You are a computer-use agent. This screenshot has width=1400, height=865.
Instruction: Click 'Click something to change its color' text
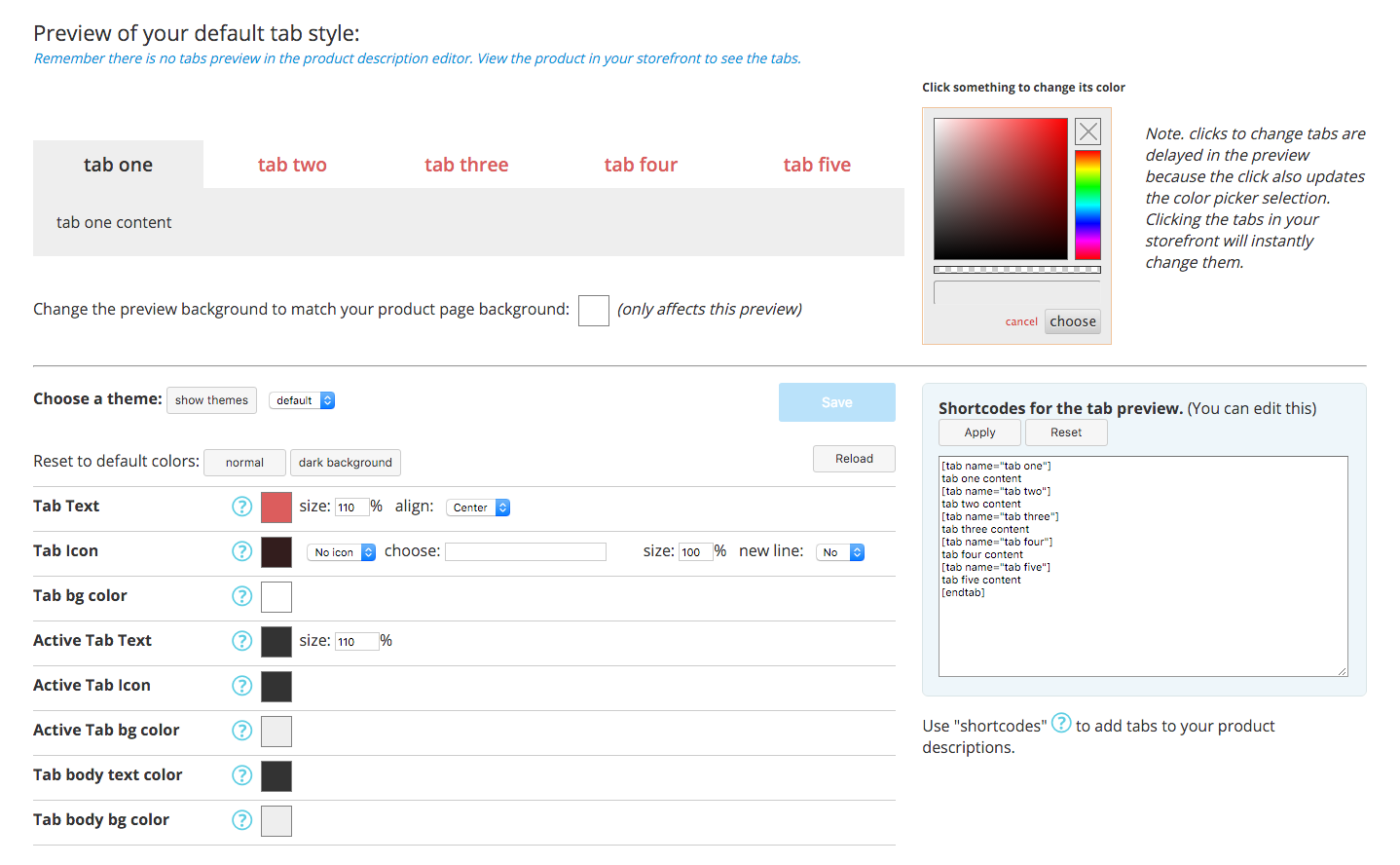(1023, 88)
